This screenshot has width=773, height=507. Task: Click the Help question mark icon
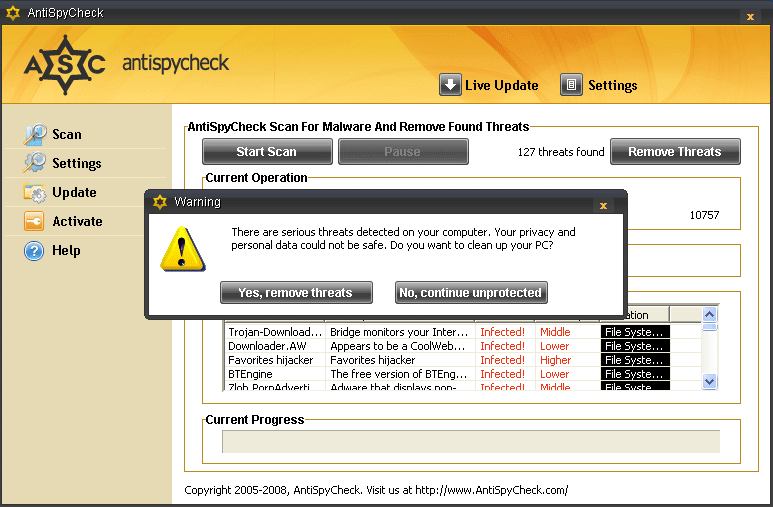35,251
